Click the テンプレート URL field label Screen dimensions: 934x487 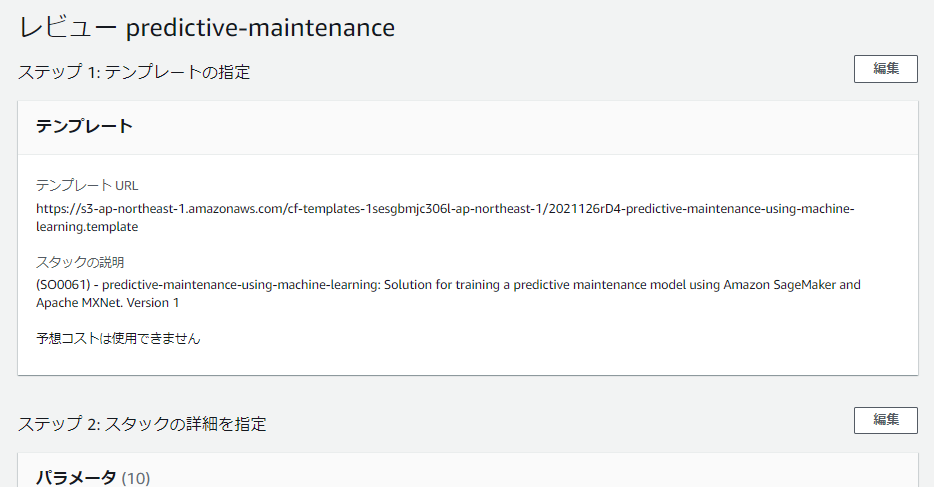[x=87, y=185]
